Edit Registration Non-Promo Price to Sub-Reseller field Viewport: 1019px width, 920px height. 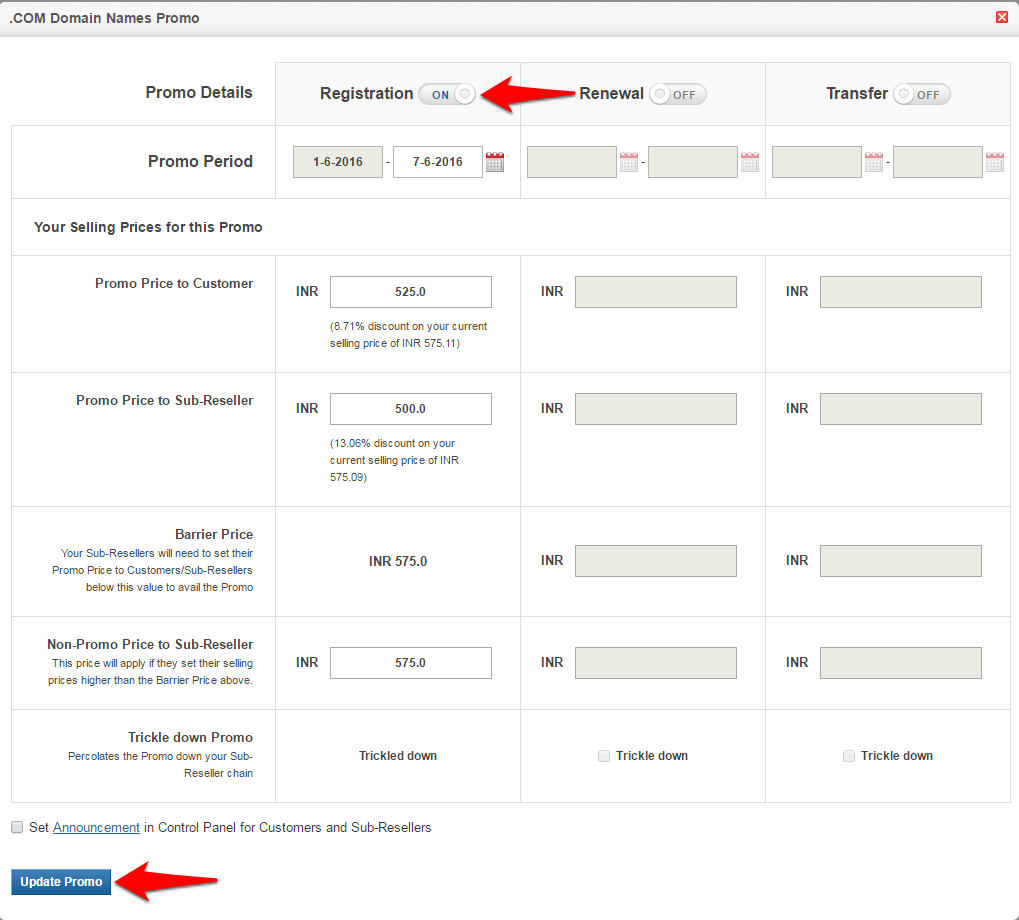point(410,663)
